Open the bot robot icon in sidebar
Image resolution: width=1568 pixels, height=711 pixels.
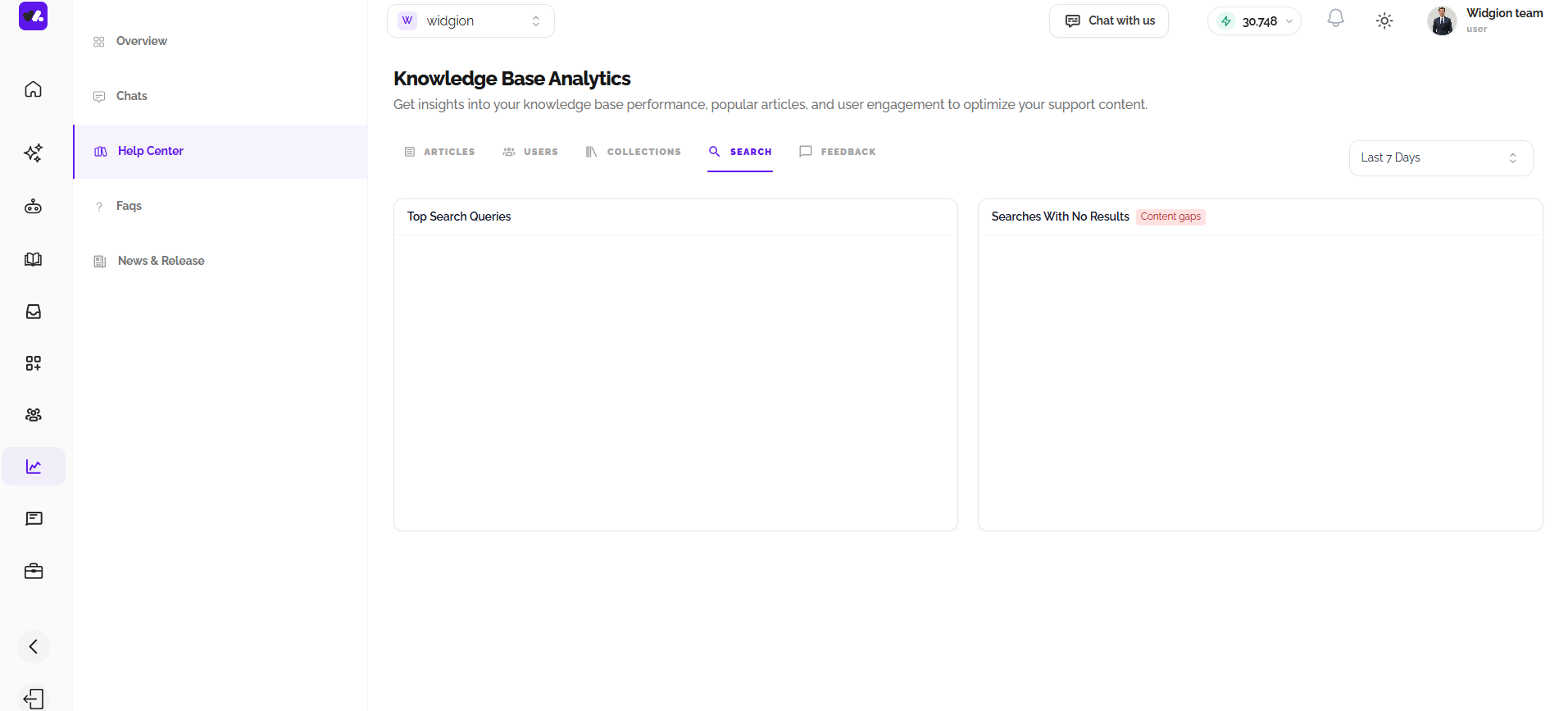(x=33, y=207)
